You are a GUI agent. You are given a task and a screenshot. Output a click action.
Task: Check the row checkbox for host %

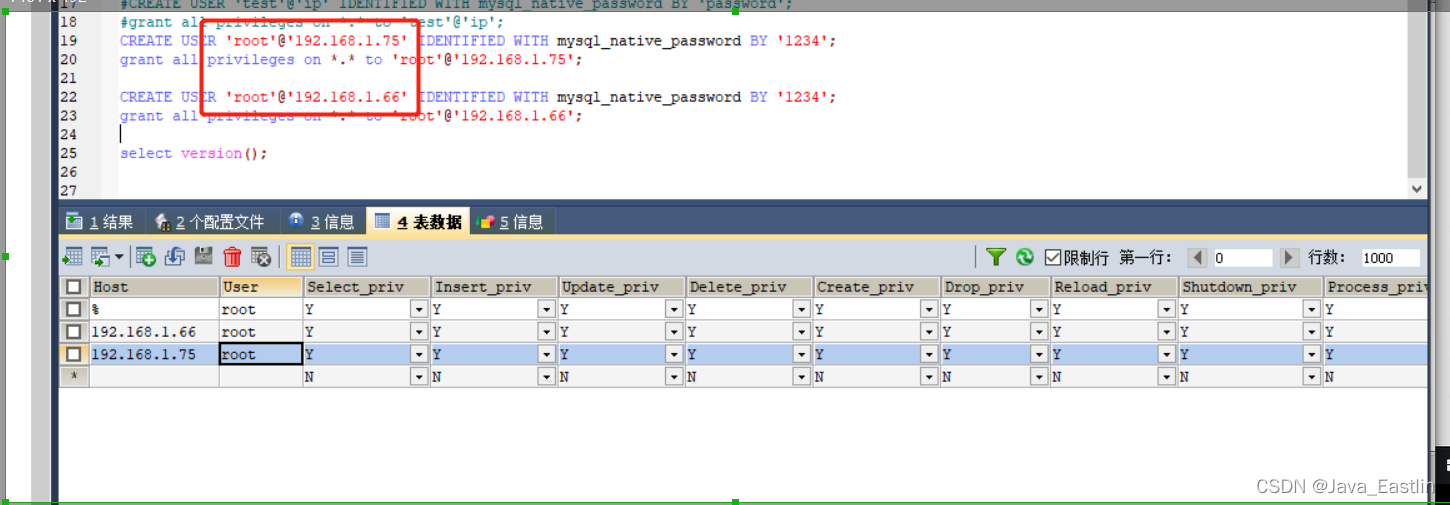point(74,310)
